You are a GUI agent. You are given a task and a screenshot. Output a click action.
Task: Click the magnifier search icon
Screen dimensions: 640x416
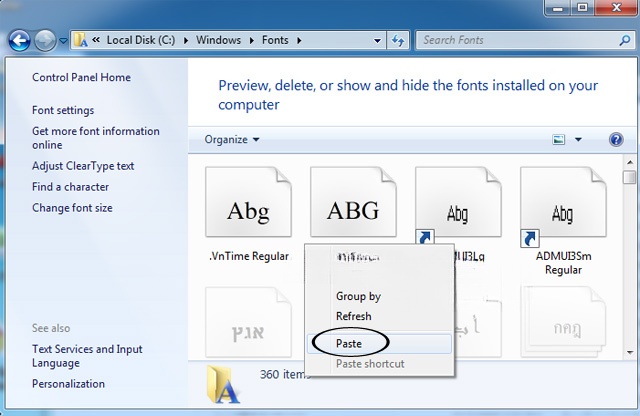pyautogui.click(x=625, y=40)
